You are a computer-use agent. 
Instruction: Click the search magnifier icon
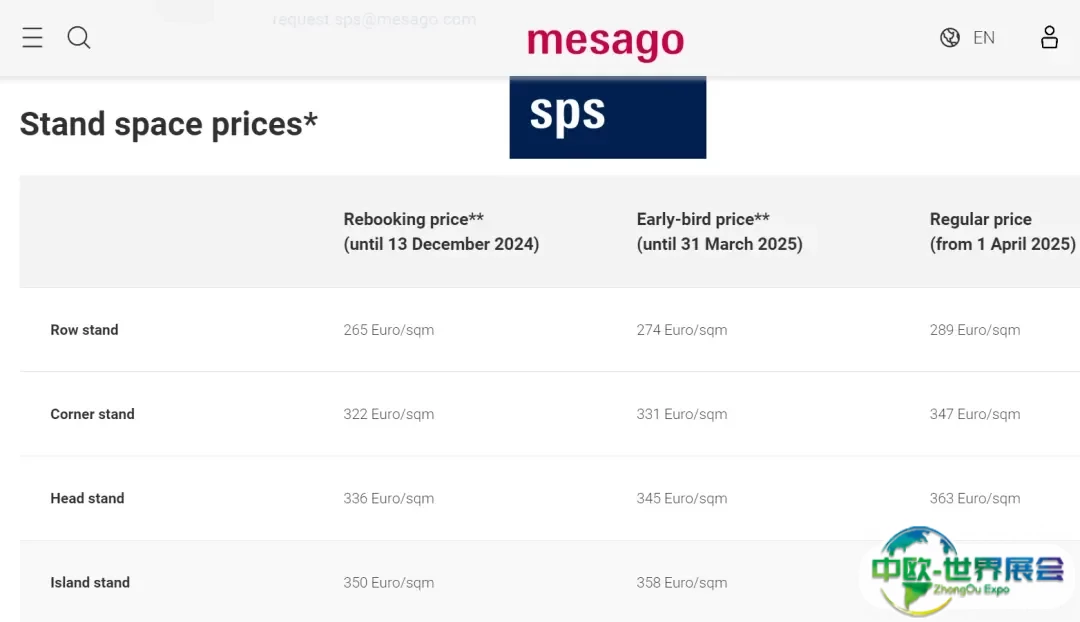click(79, 38)
